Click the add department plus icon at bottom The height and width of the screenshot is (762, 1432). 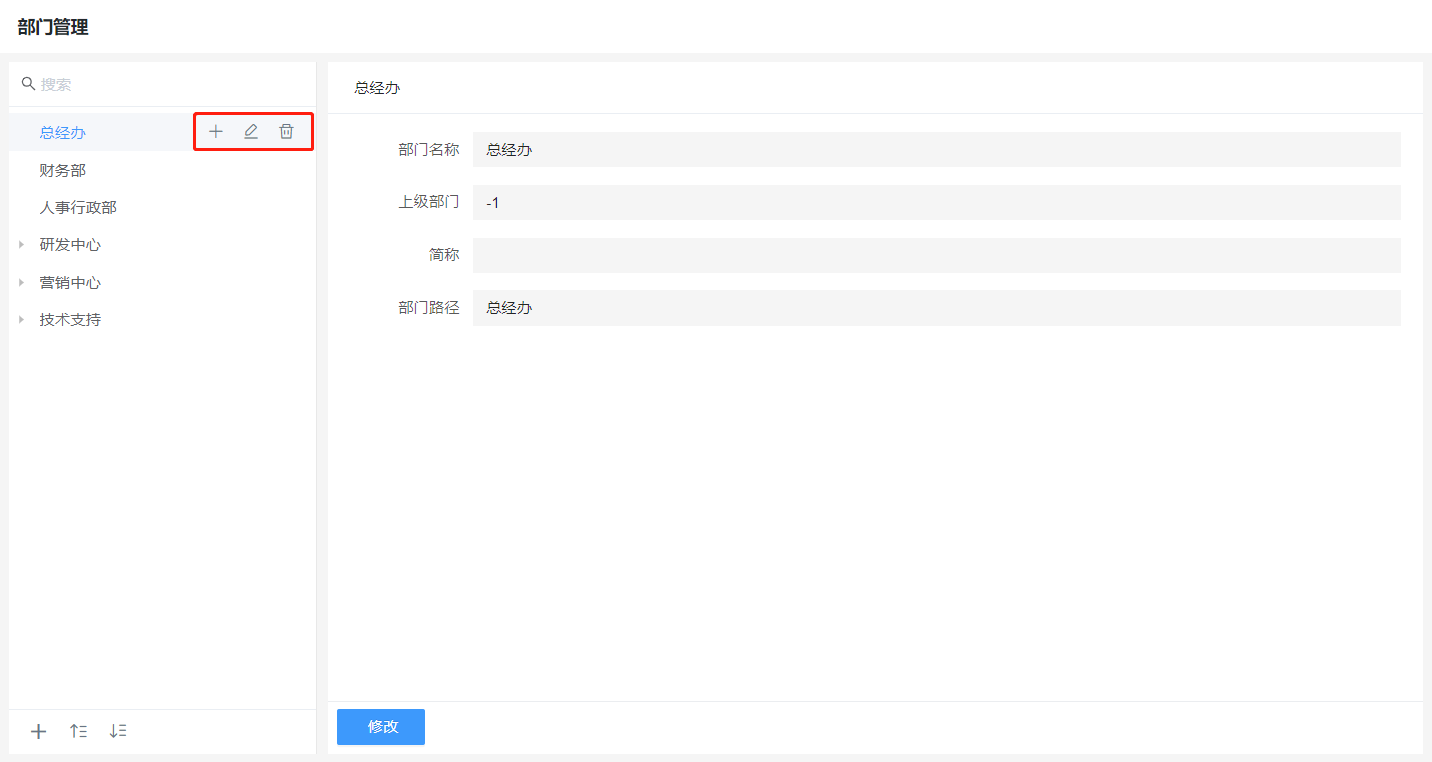point(38,731)
